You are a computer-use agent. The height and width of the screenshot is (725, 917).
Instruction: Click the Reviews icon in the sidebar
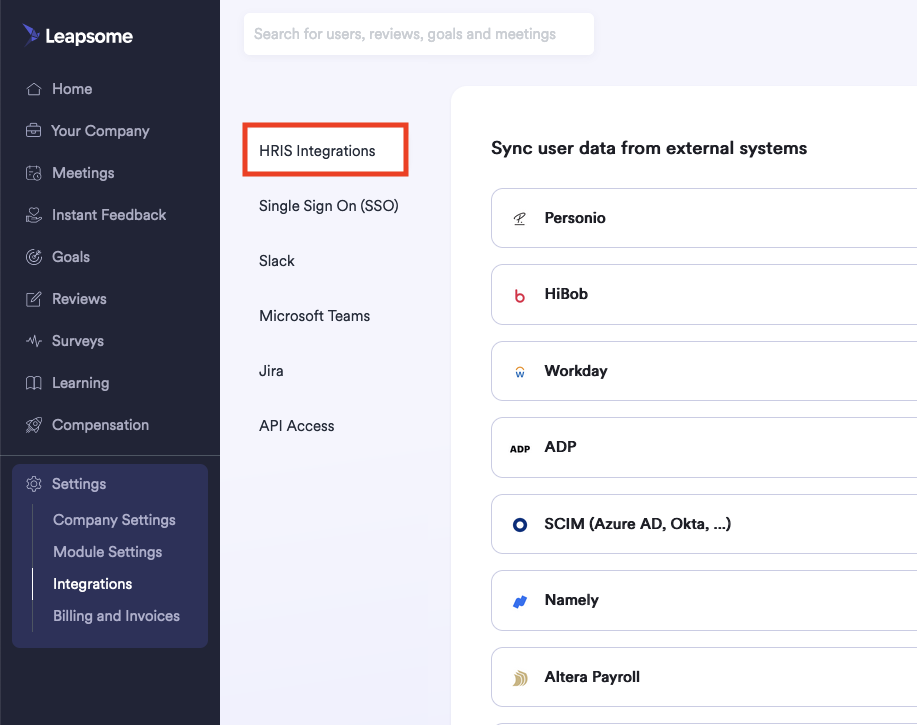coord(35,298)
